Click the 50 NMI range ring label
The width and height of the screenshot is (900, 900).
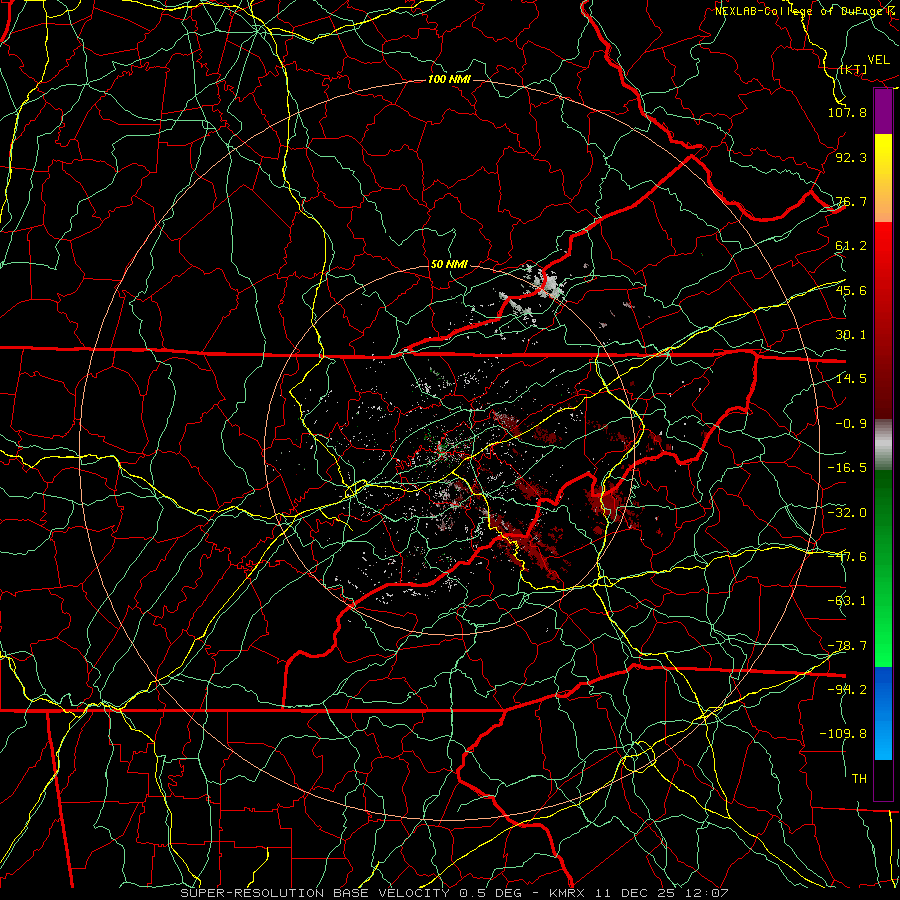pyautogui.click(x=449, y=264)
